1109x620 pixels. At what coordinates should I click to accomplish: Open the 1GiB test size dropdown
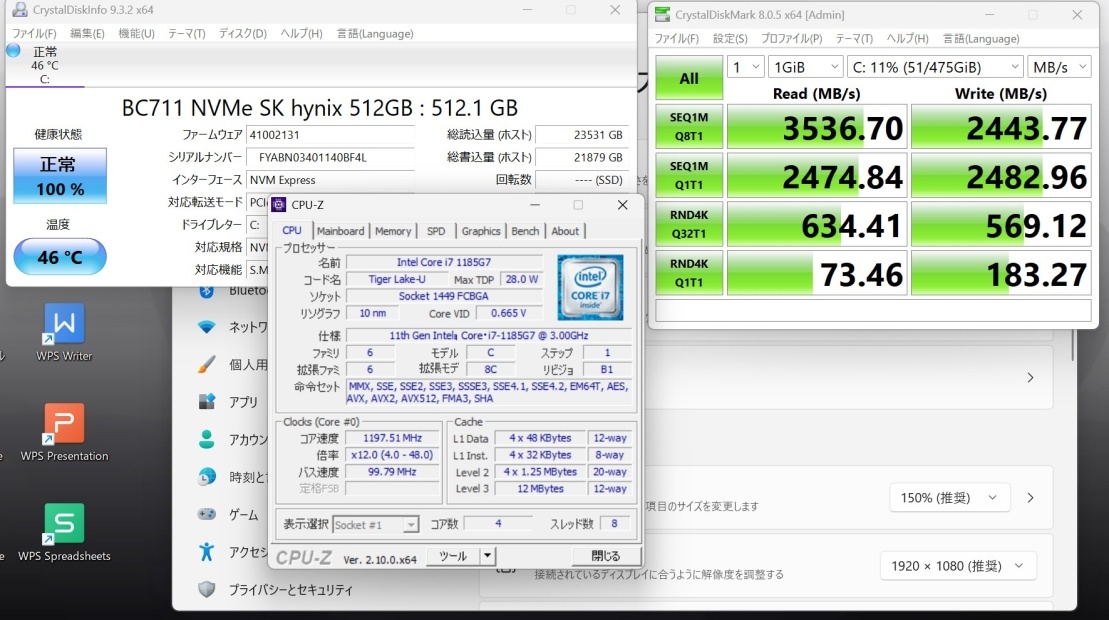pos(806,67)
